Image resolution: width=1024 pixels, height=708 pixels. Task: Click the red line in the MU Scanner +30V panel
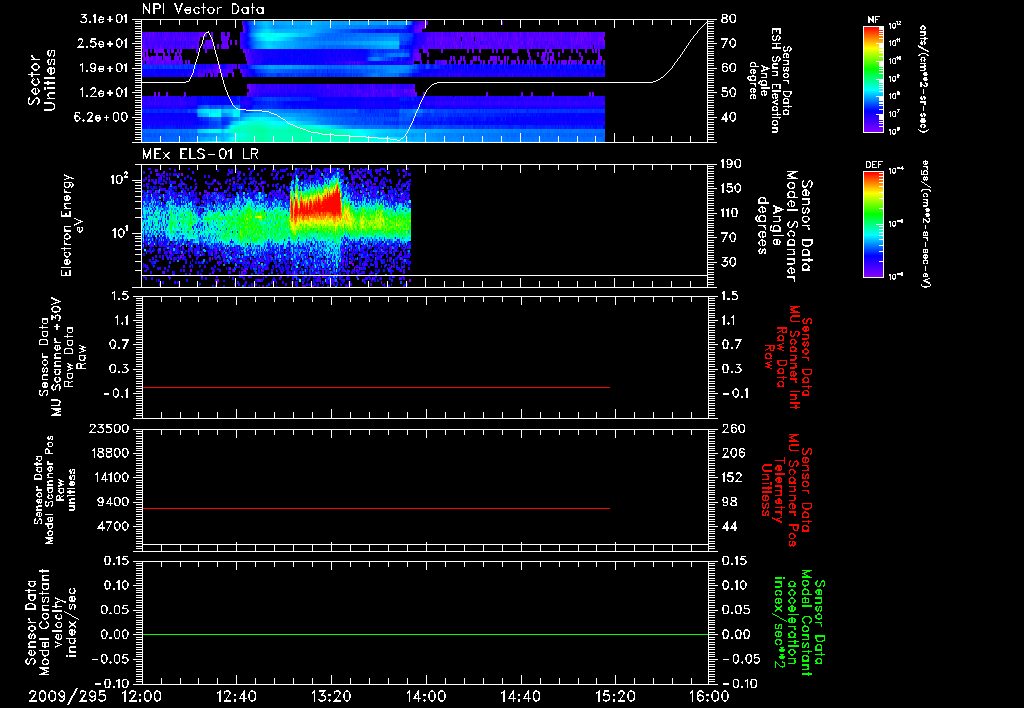tap(376, 387)
